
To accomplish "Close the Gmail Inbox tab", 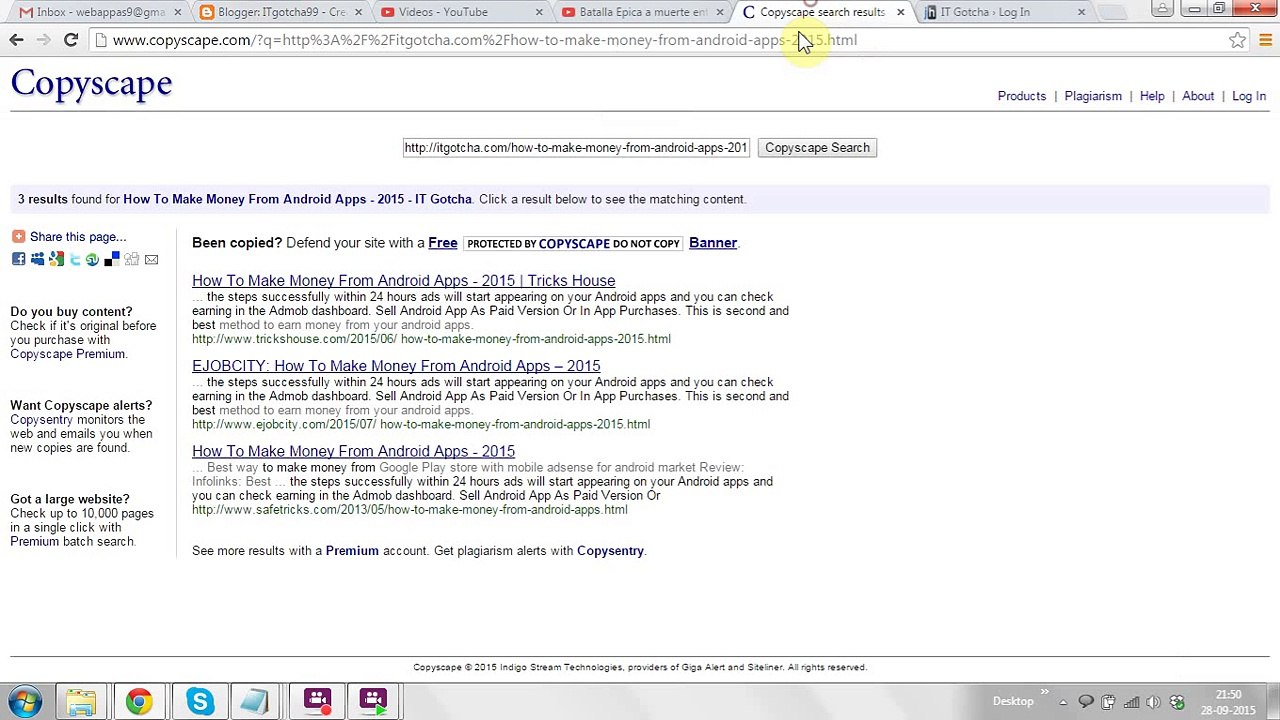I will point(178,12).
